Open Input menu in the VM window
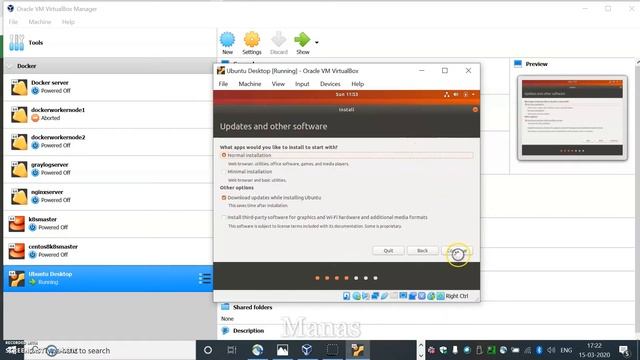 [302, 84]
